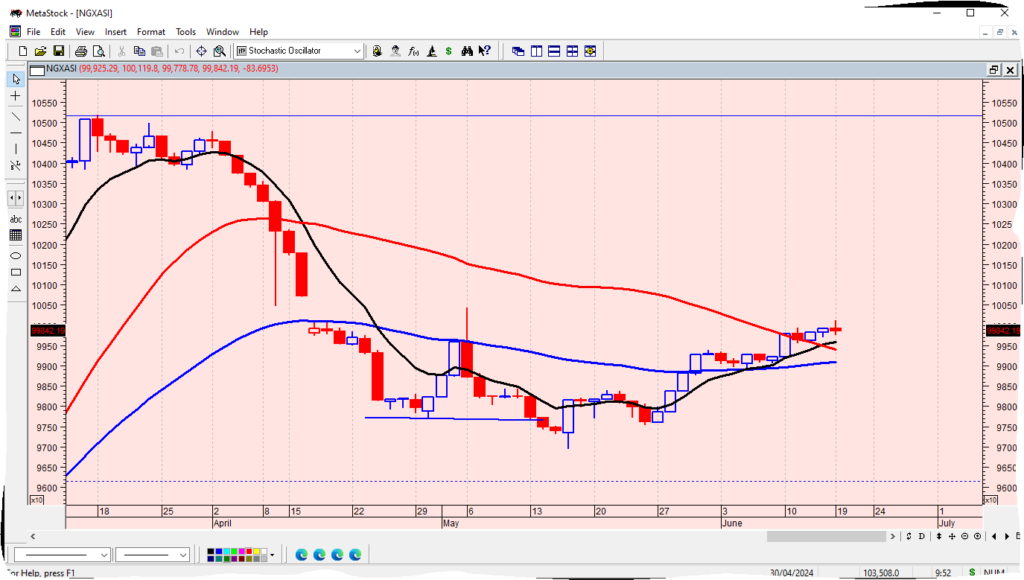
Task: Expand the second line weight dropdown
Action: (x=183, y=554)
